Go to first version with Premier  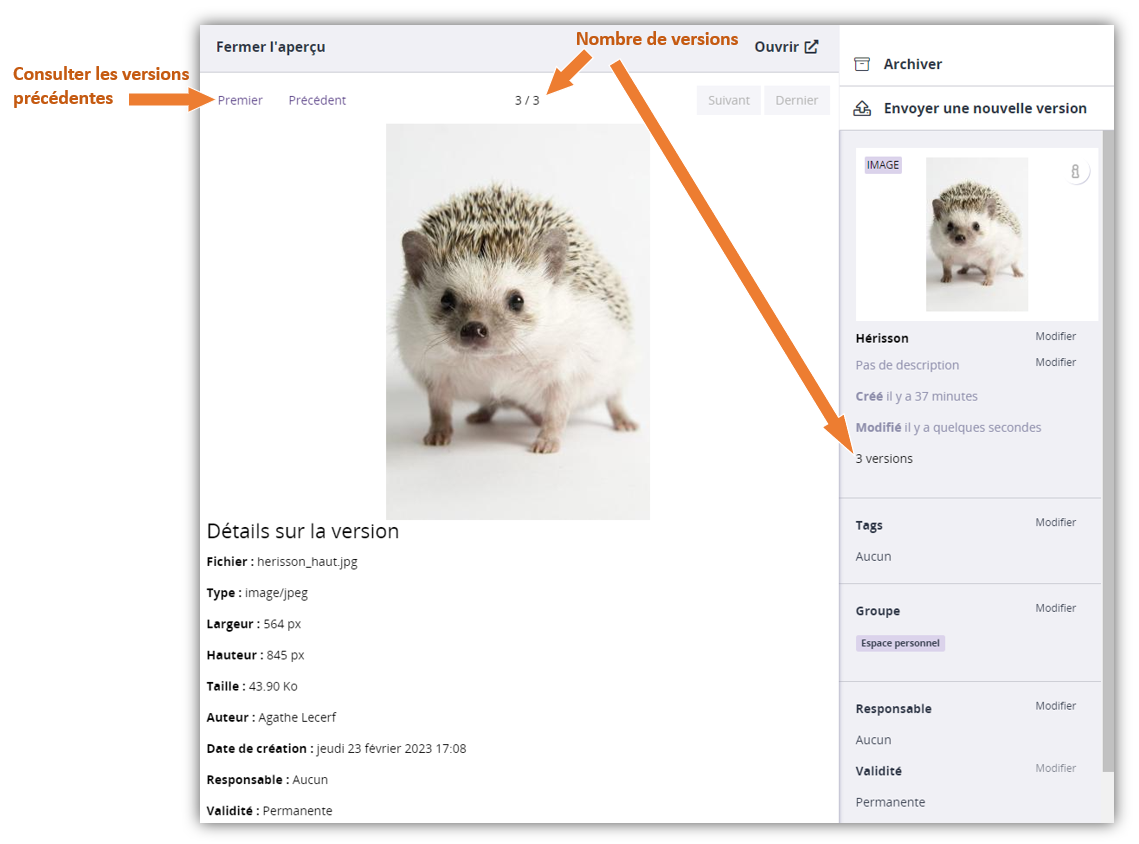[240, 100]
